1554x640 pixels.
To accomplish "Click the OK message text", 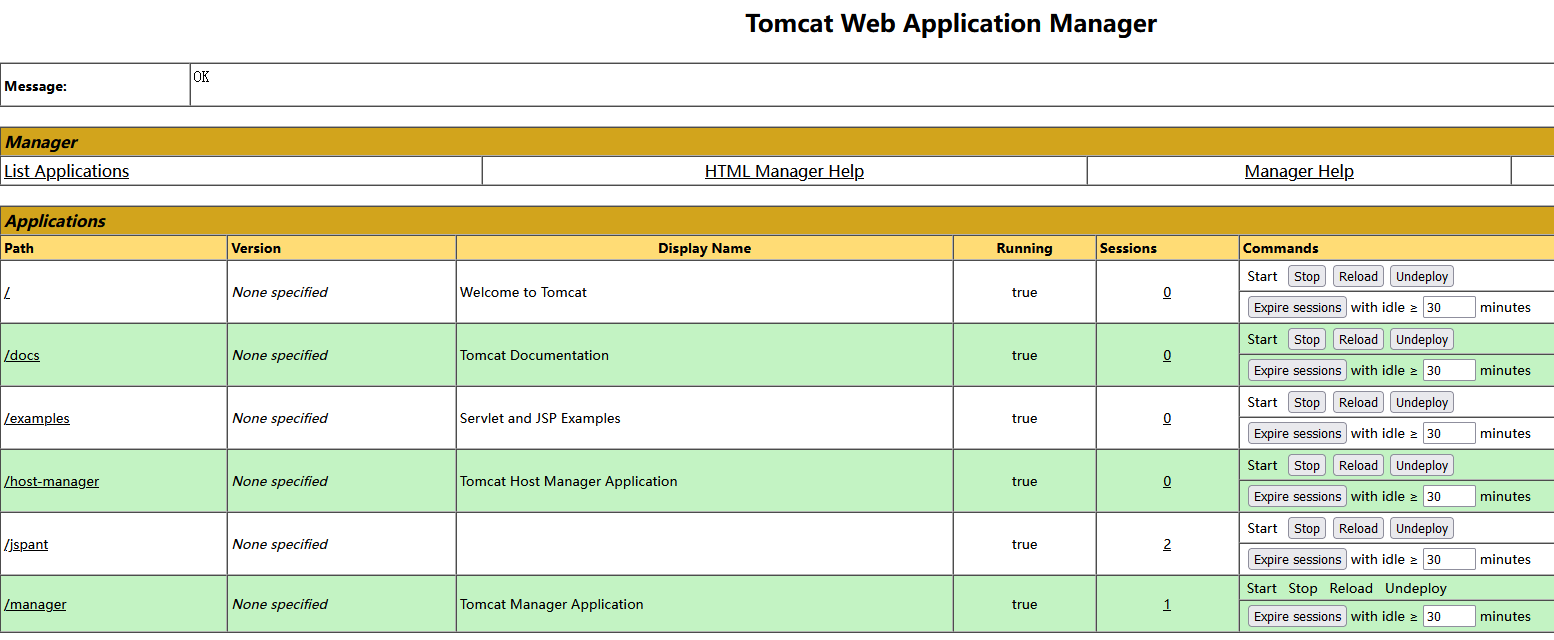I will click(x=201, y=76).
